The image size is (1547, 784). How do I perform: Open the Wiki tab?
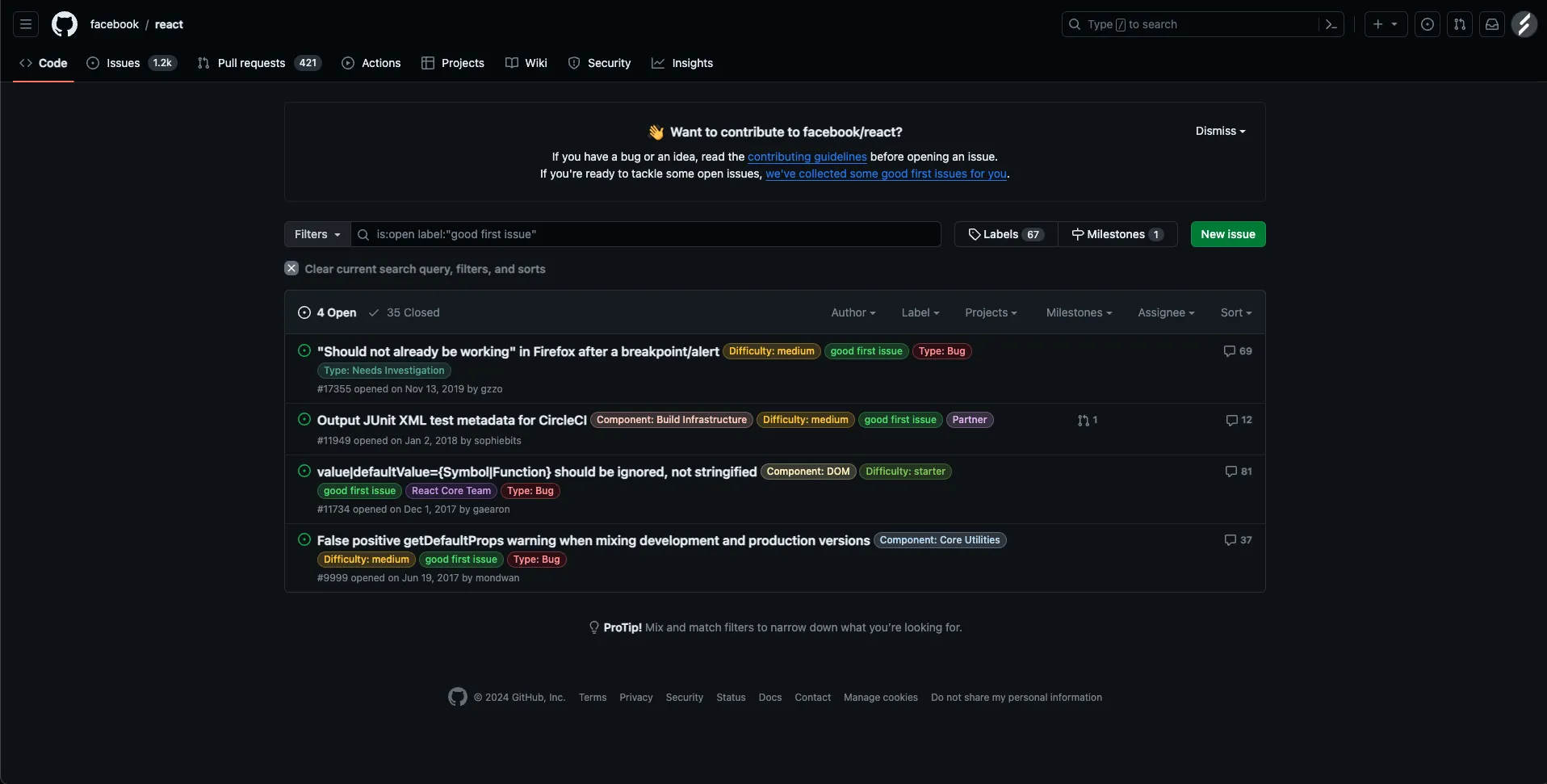pyautogui.click(x=526, y=63)
